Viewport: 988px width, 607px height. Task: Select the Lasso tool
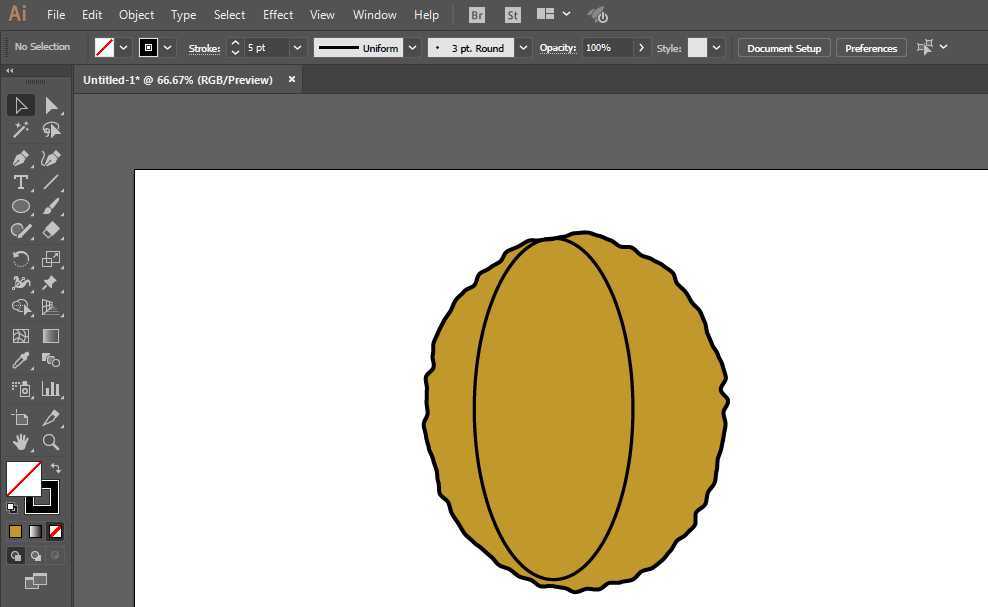coord(51,130)
